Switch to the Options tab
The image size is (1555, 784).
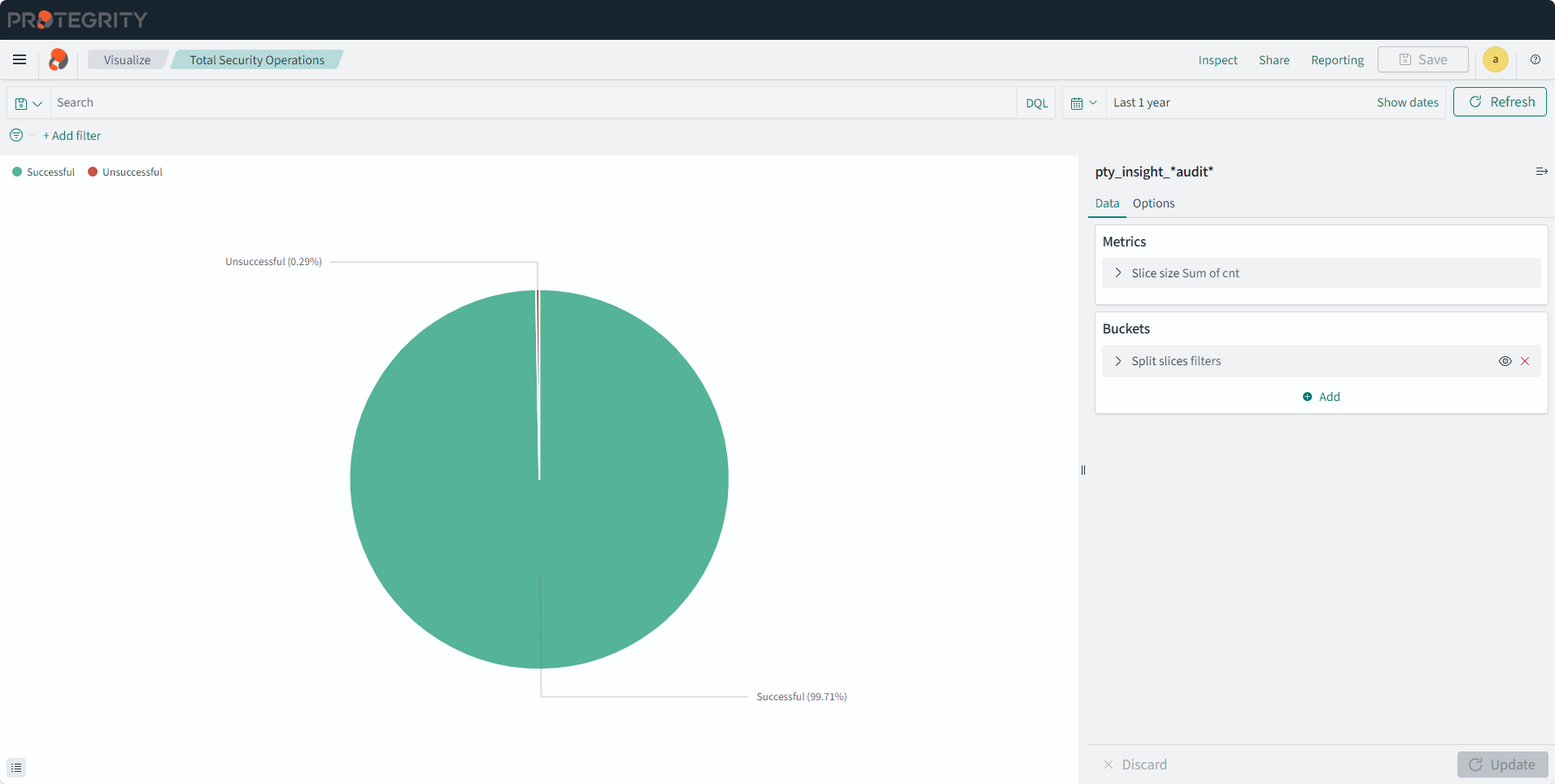click(1153, 203)
